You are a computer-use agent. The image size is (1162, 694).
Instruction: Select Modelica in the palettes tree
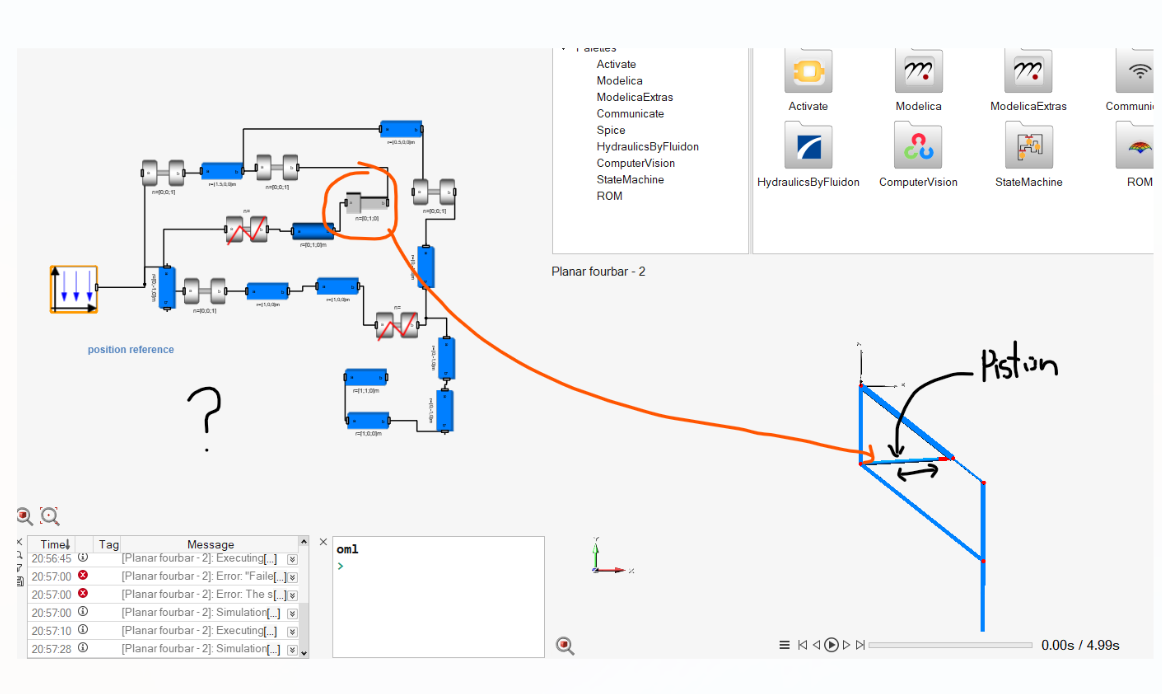click(620, 81)
